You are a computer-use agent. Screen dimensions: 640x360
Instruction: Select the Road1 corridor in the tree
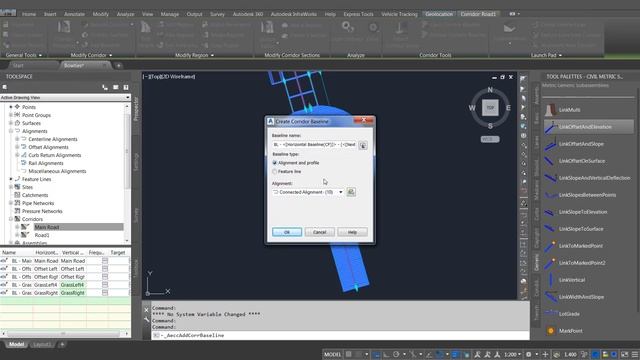pyautogui.click(x=42, y=235)
